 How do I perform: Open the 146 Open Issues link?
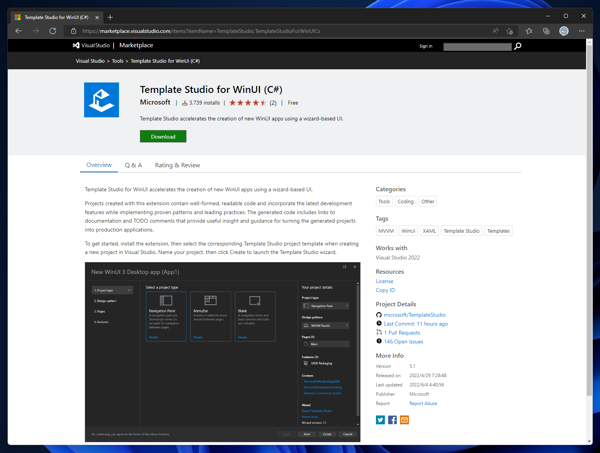403,342
